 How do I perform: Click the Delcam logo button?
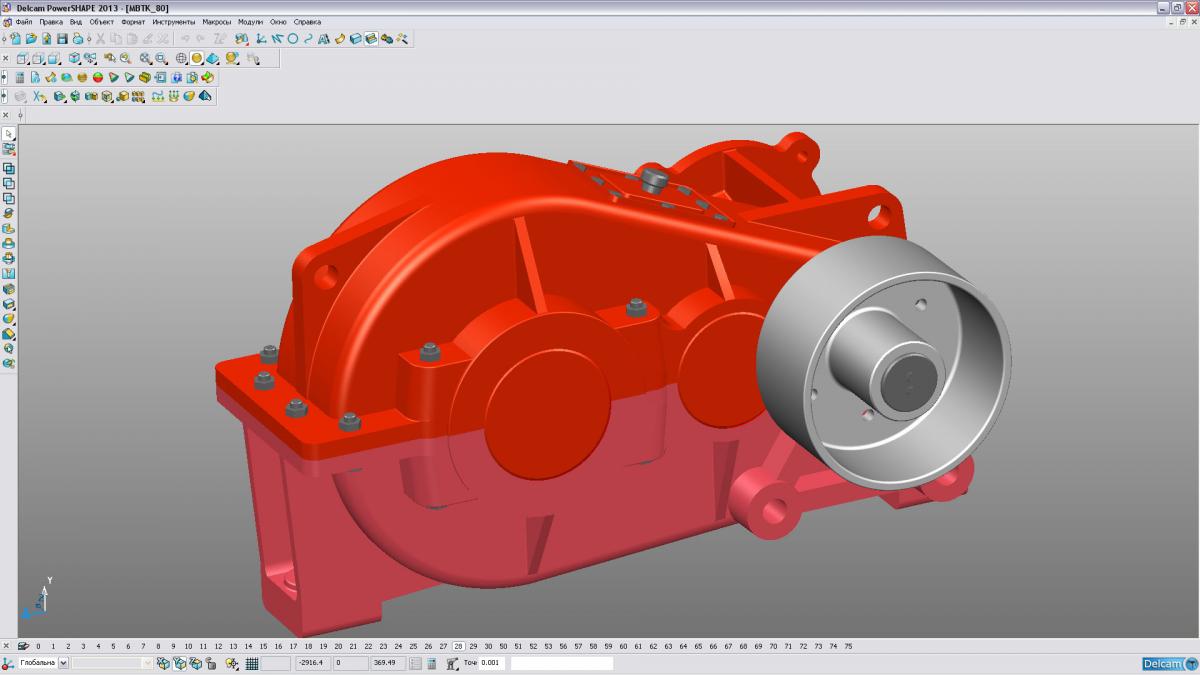1169,664
